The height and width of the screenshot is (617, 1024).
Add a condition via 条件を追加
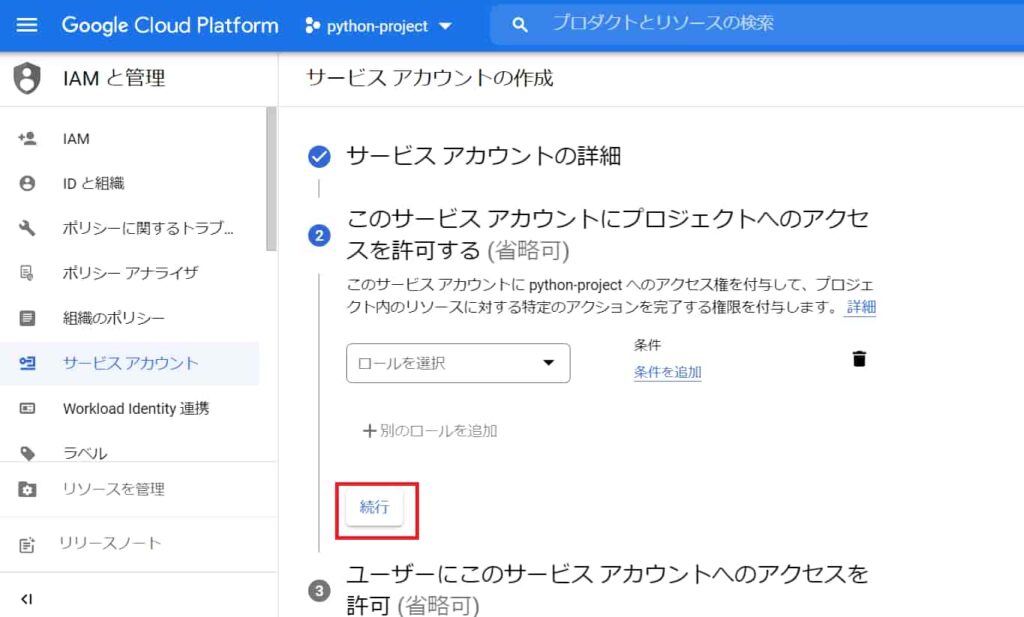point(666,372)
